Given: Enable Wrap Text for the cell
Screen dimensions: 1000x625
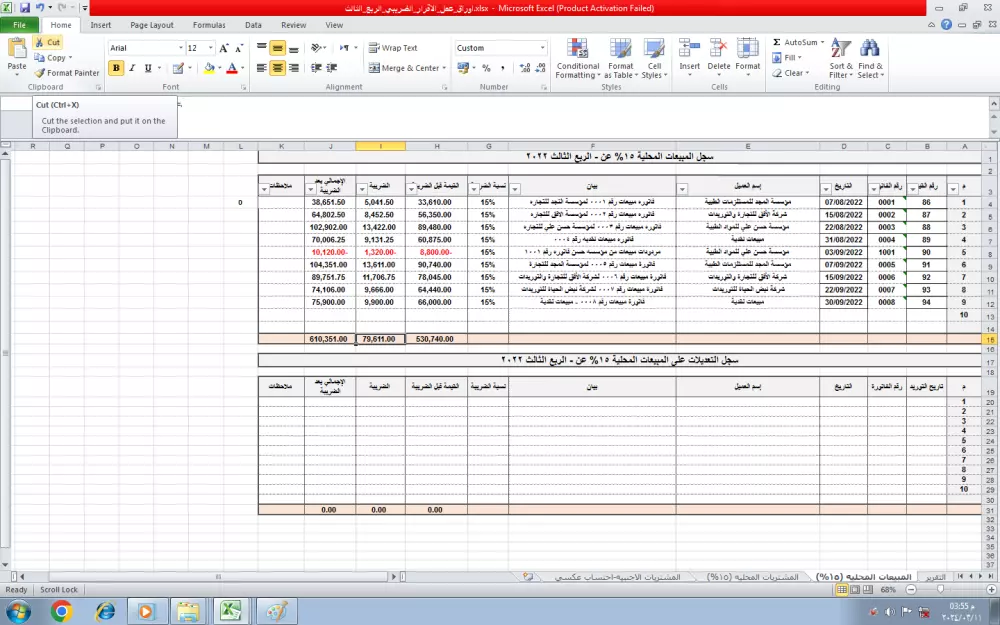Looking at the screenshot, I should [398, 47].
